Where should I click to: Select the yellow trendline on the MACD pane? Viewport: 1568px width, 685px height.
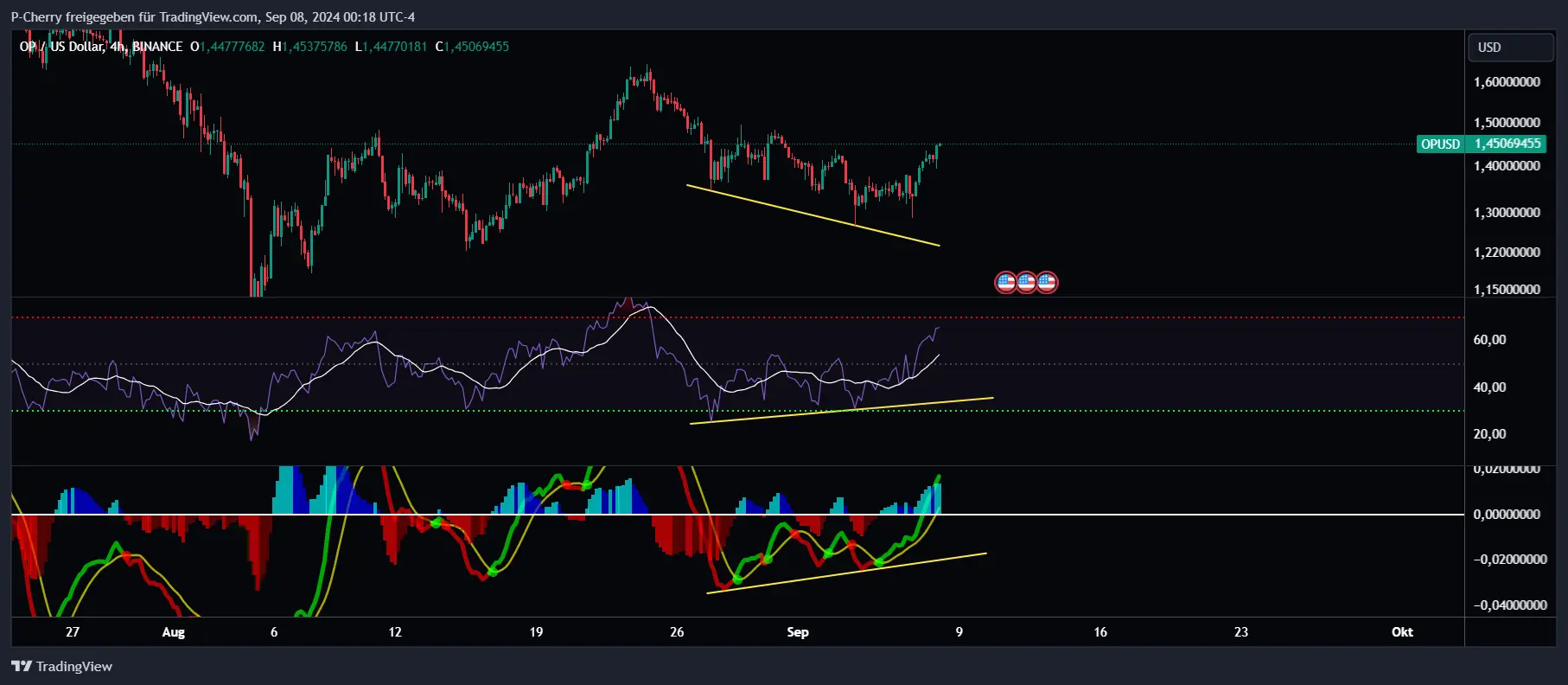(846, 573)
